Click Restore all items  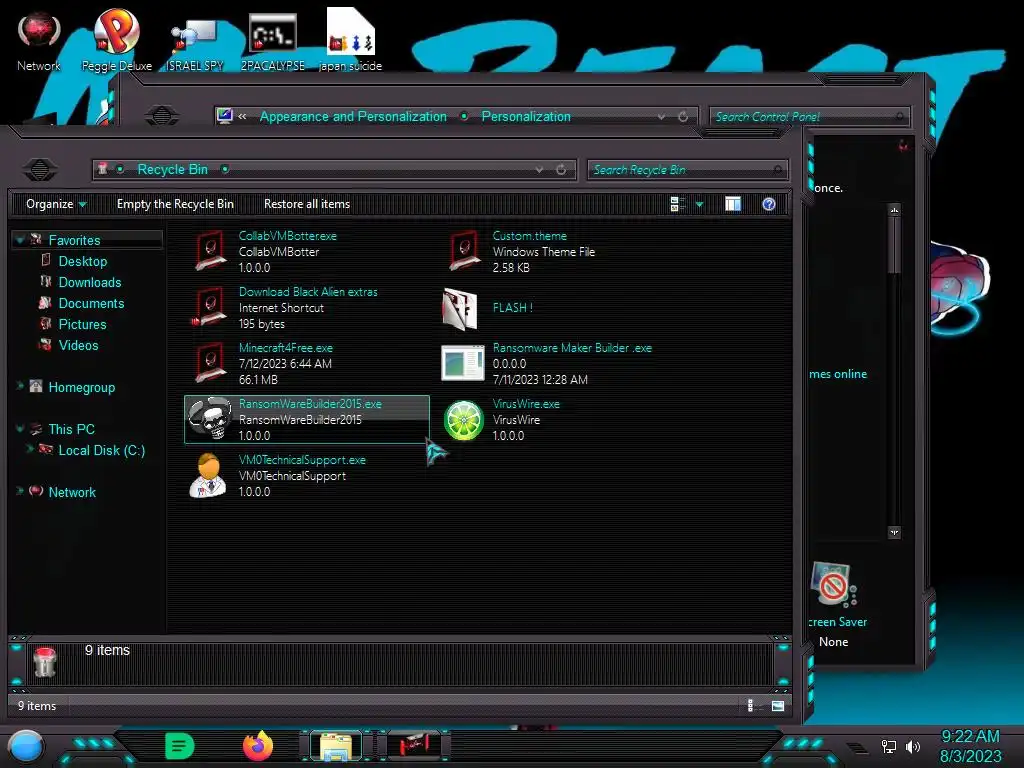(306, 204)
